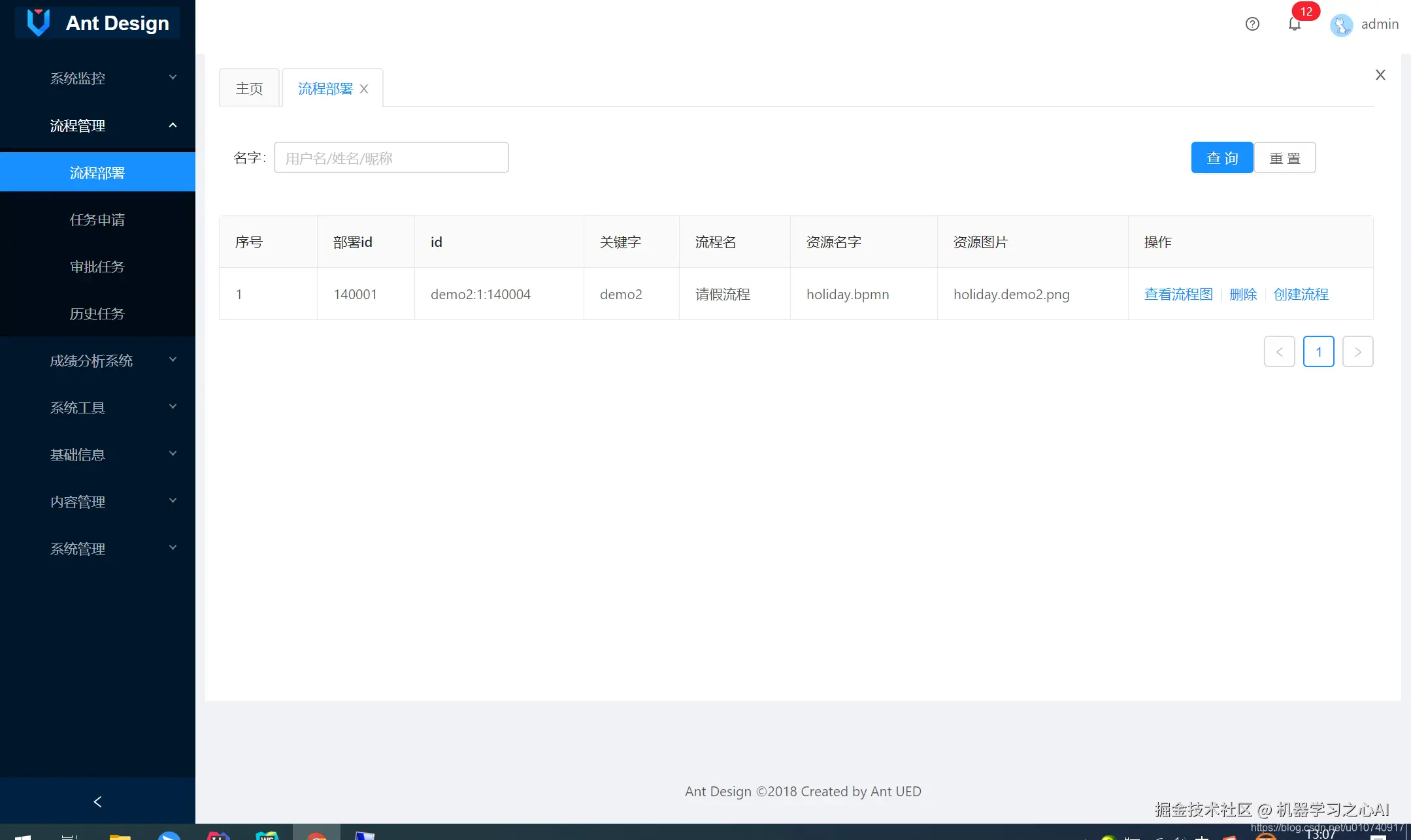
Task: Collapse sidebar using bottom arrow icon
Action: click(97, 801)
